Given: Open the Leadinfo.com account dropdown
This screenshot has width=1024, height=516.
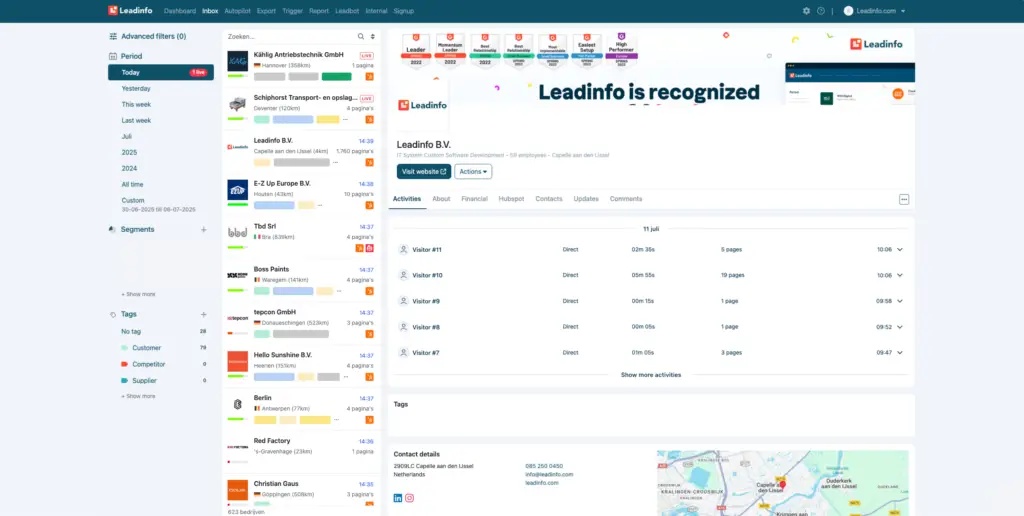Looking at the screenshot, I should pyautogui.click(x=875, y=11).
